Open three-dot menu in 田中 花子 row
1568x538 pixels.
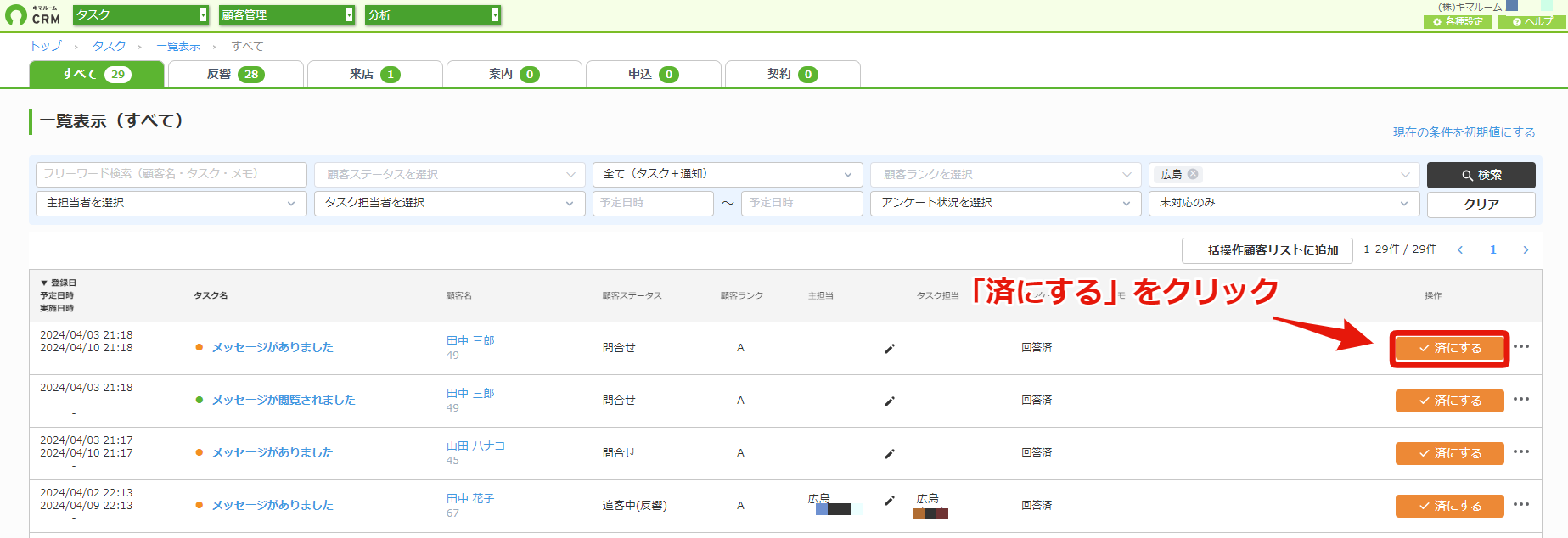tap(1521, 504)
